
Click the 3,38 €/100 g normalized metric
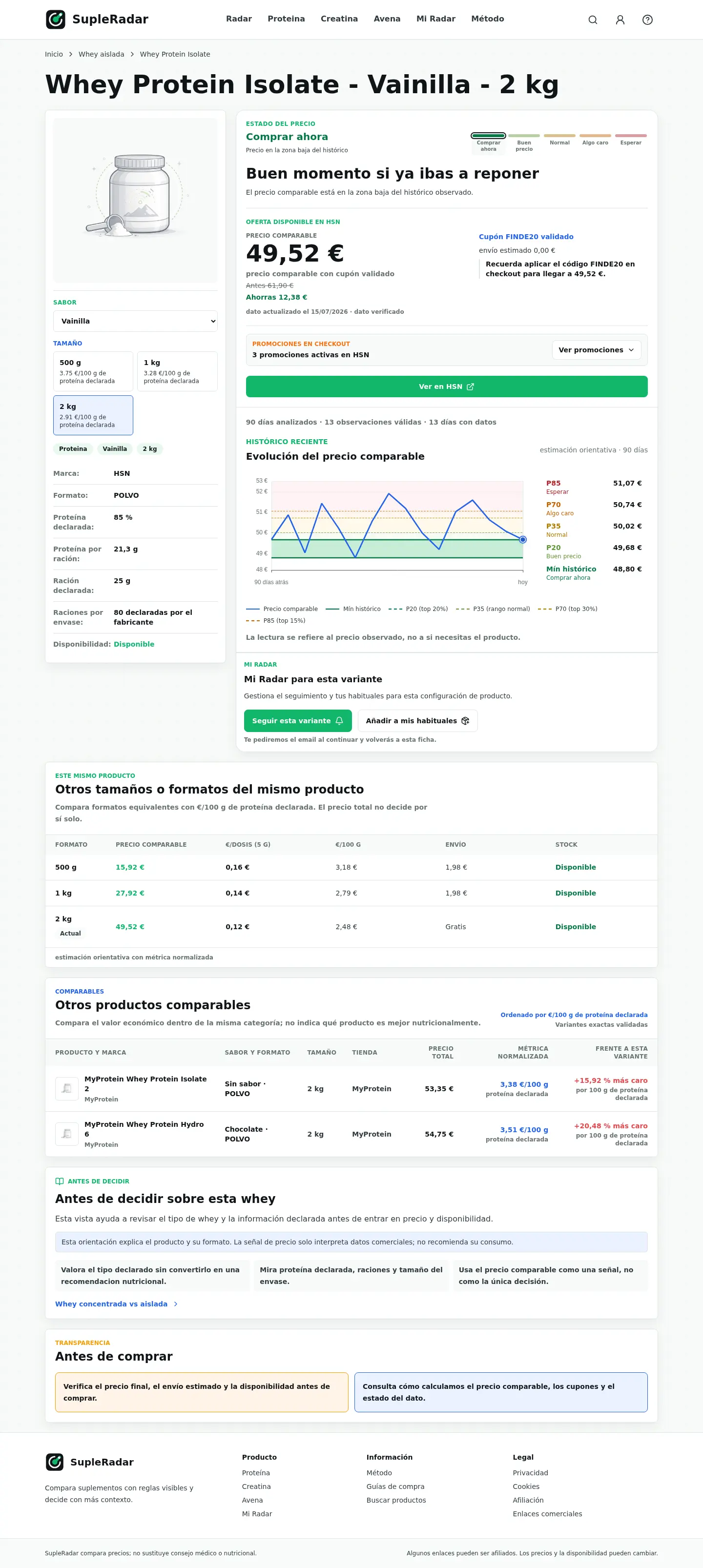click(524, 1084)
